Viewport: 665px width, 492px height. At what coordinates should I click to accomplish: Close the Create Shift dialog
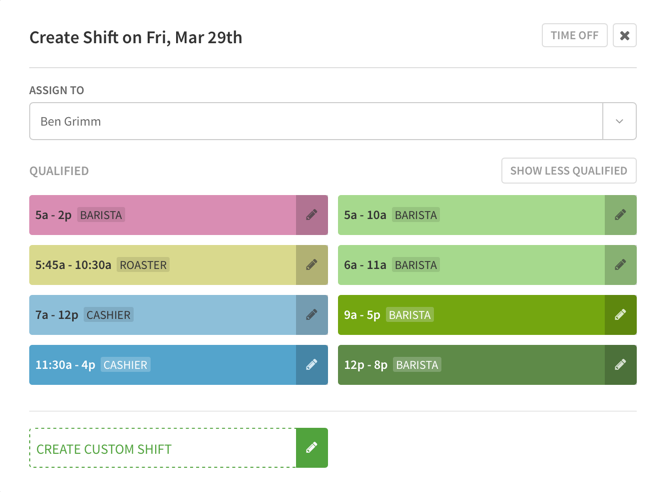tap(625, 35)
